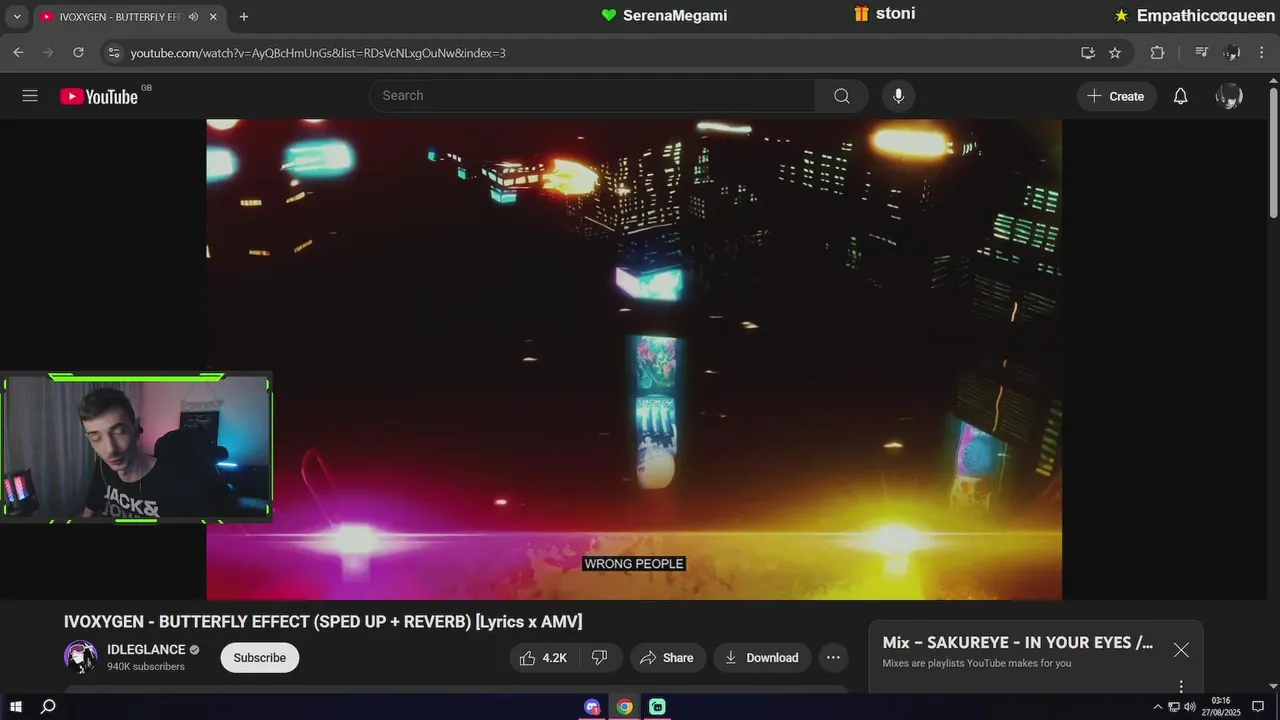Dislike the video with thumbs down

pos(600,658)
